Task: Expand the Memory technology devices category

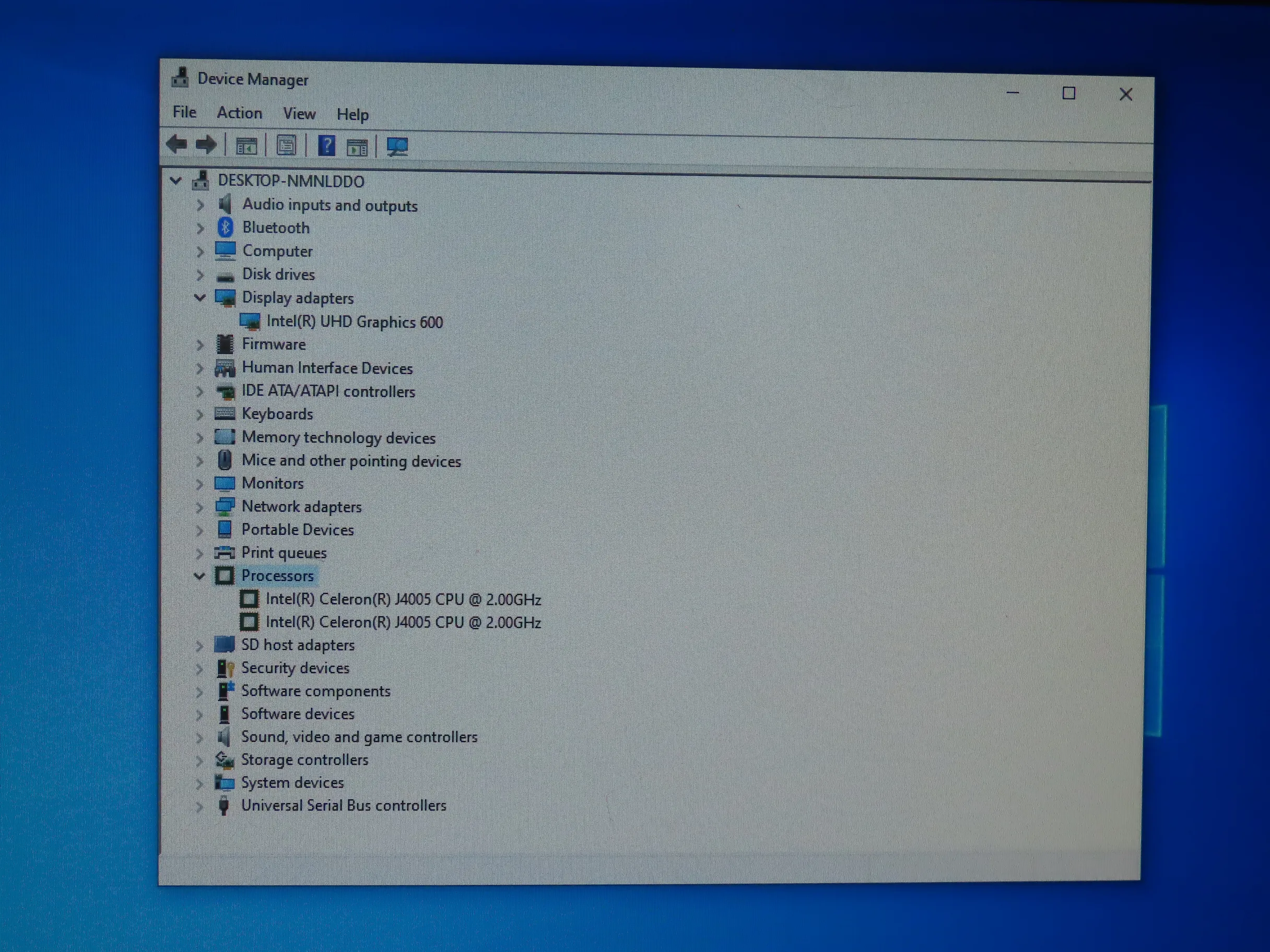Action: point(200,438)
